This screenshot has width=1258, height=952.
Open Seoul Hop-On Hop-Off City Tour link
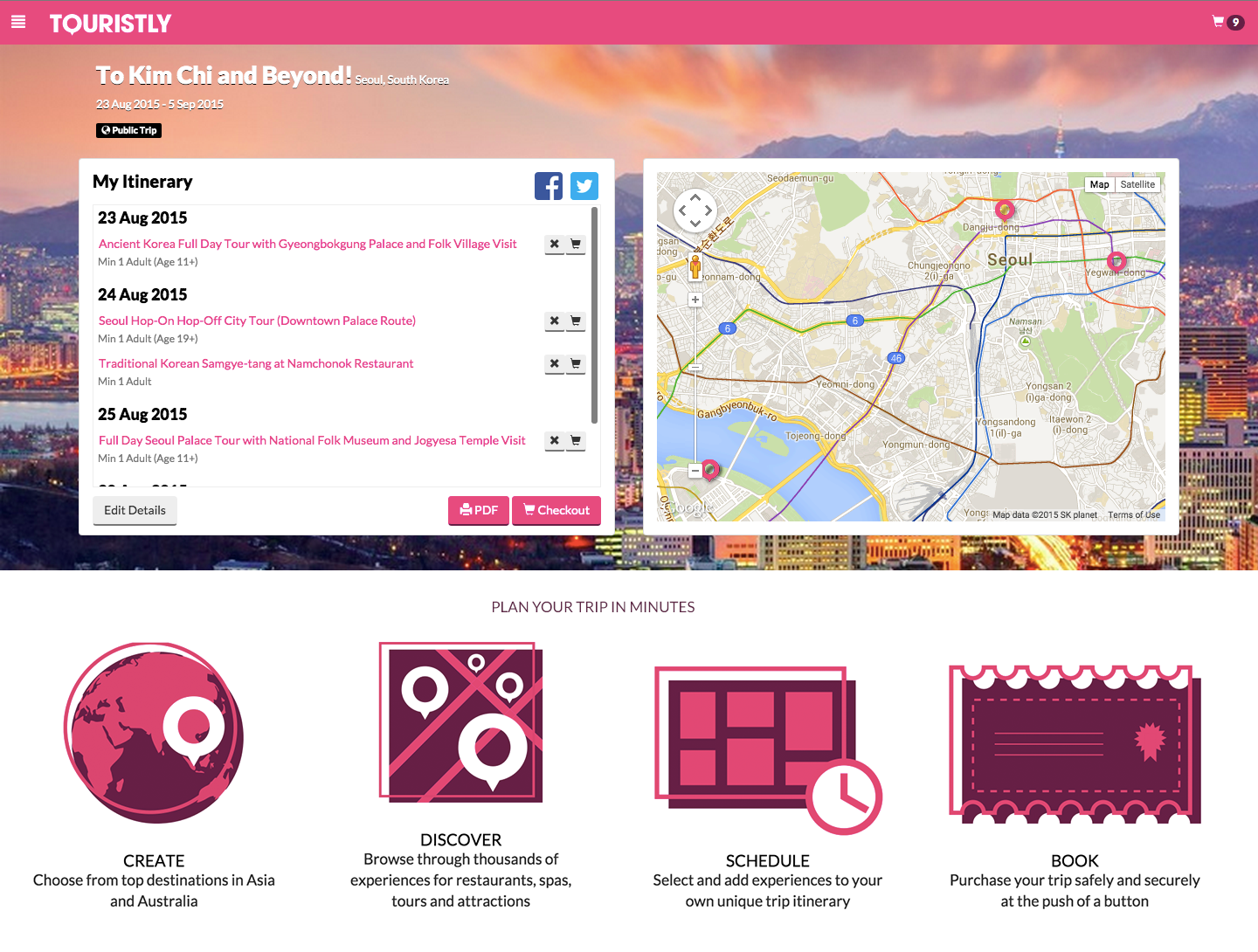(x=257, y=321)
